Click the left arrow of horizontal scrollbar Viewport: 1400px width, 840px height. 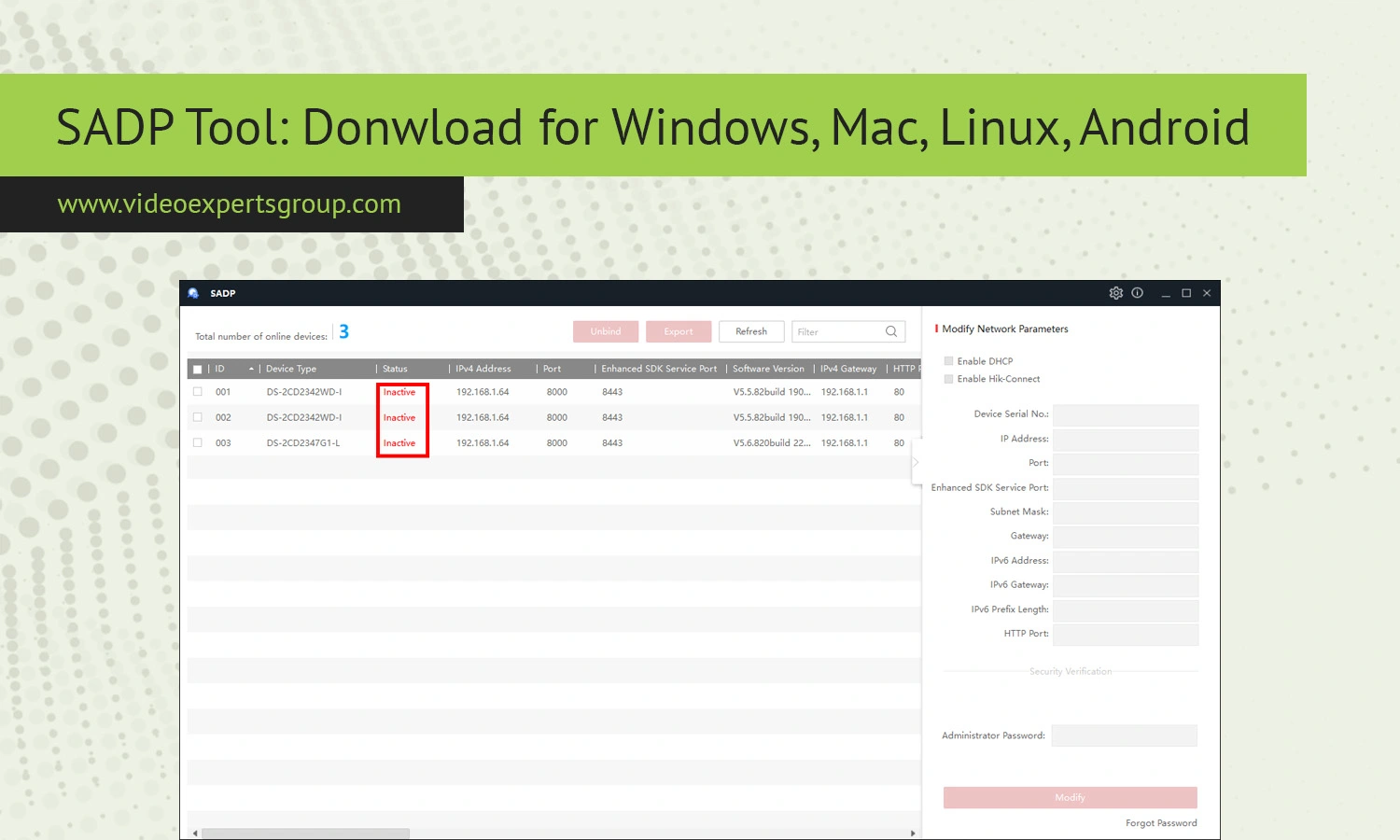pos(194,833)
